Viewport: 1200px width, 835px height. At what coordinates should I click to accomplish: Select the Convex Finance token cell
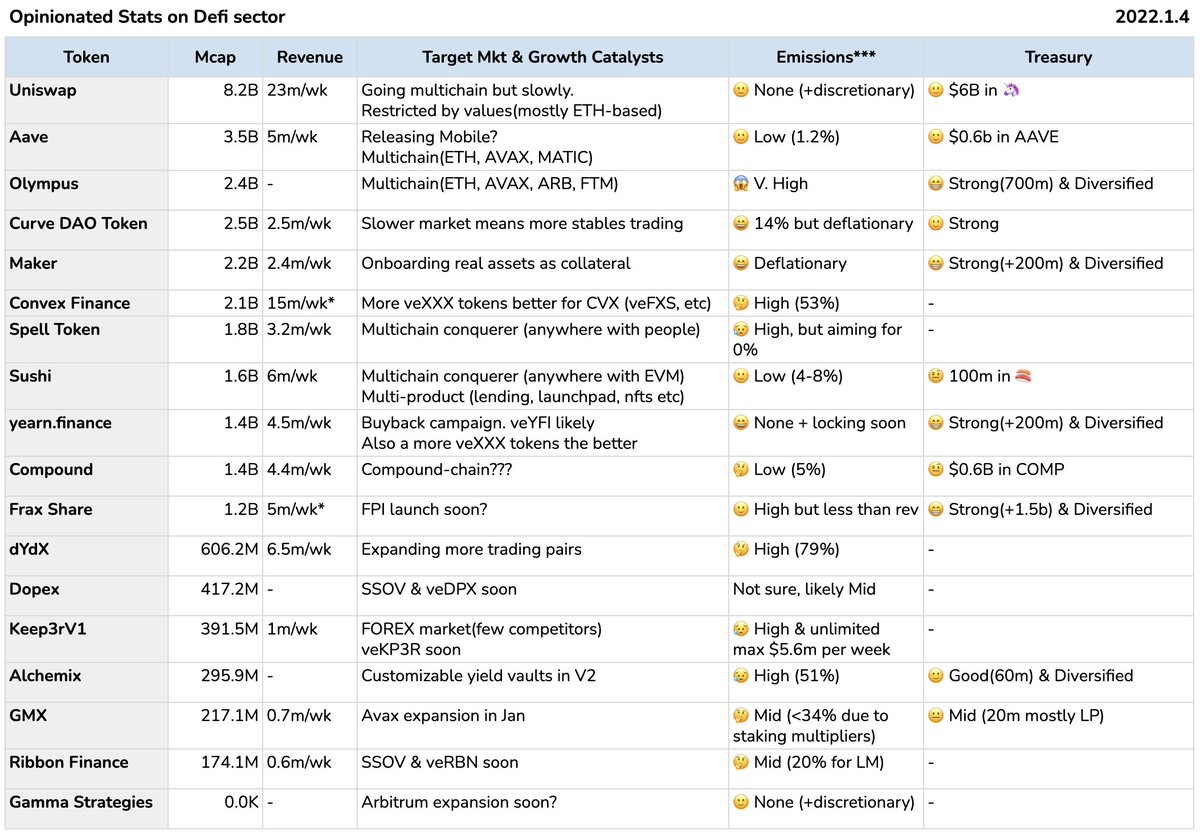[x=86, y=303]
